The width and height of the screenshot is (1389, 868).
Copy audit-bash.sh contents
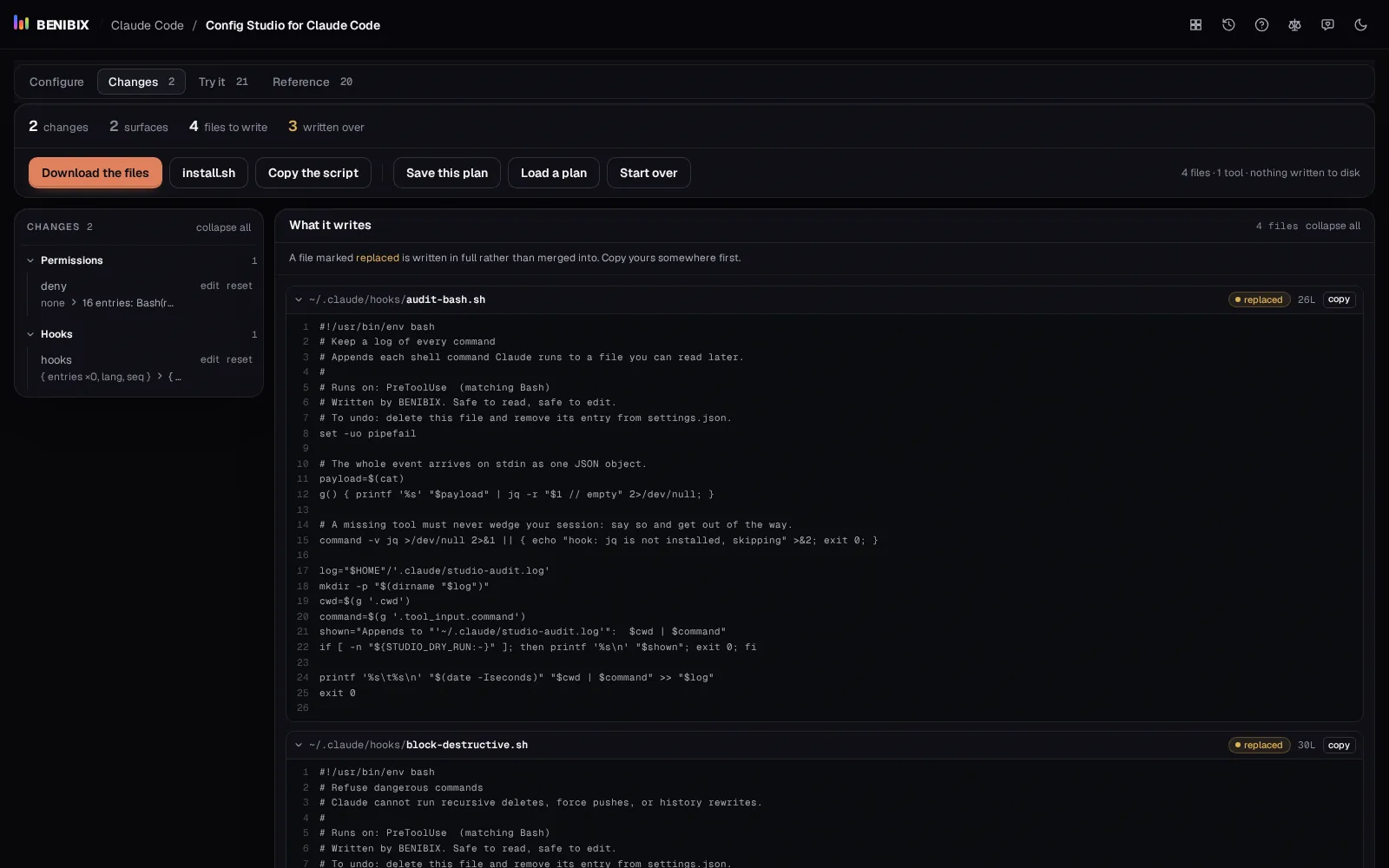(x=1339, y=299)
